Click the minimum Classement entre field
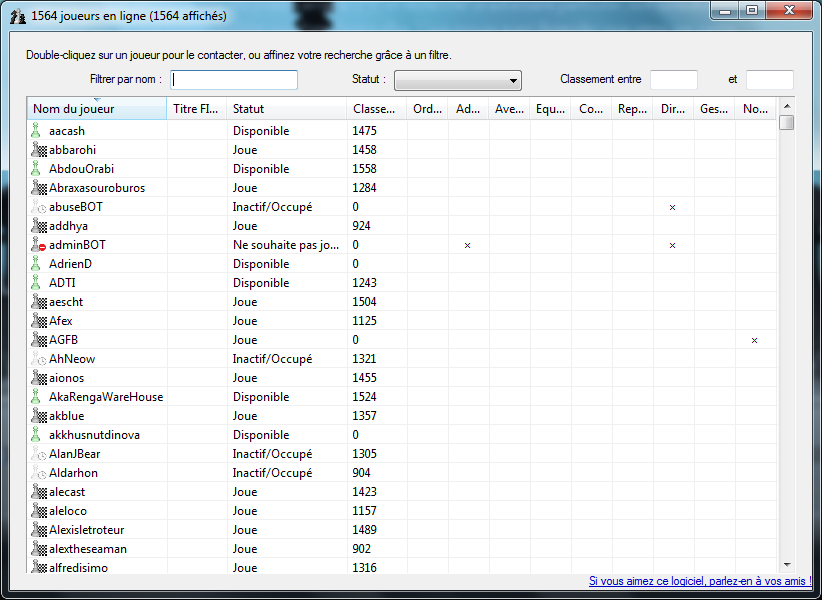This screenshot has width=822, height=600. pyautogui.click(x=673, y=80)
